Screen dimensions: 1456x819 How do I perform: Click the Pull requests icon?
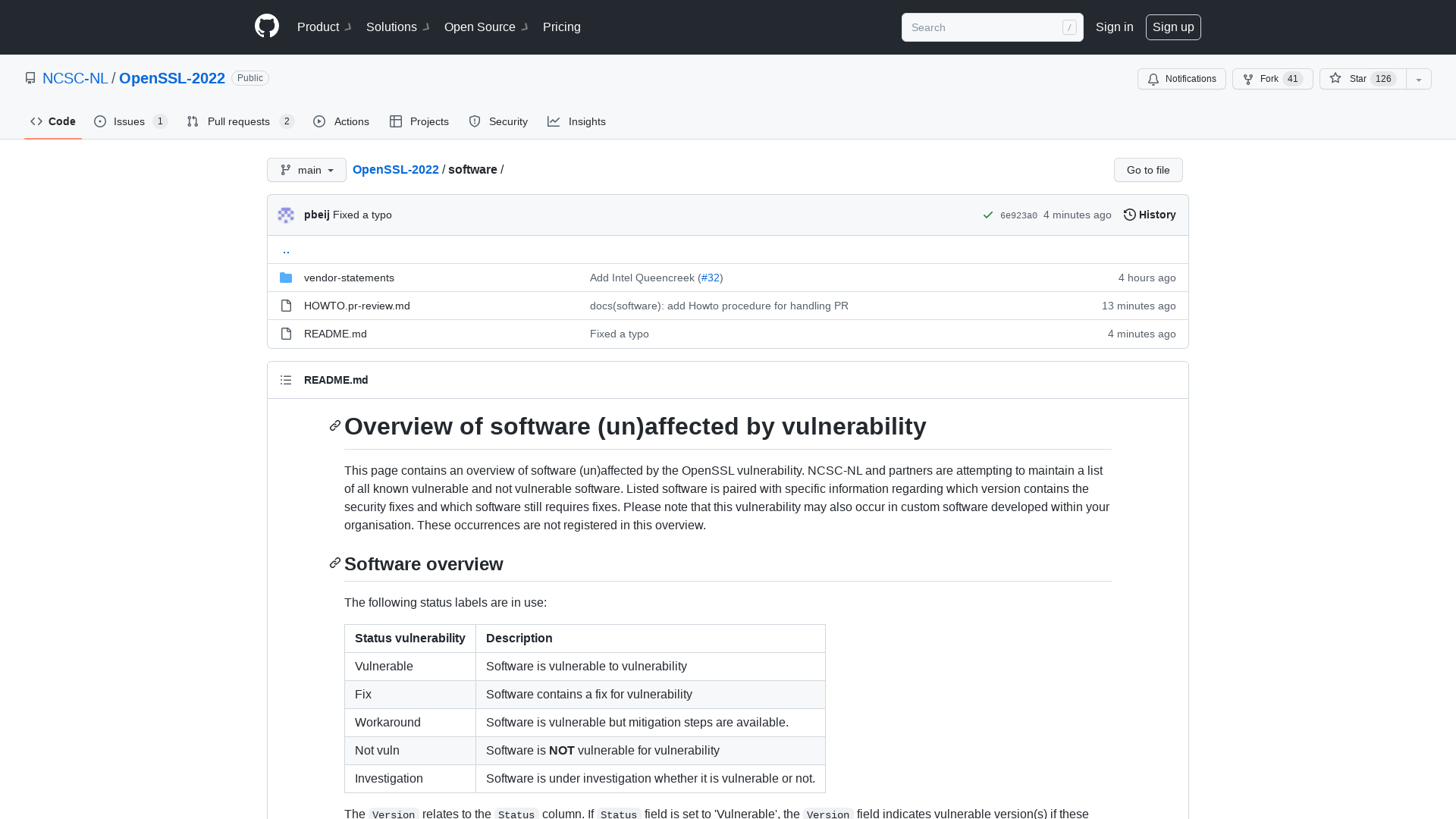193,121
